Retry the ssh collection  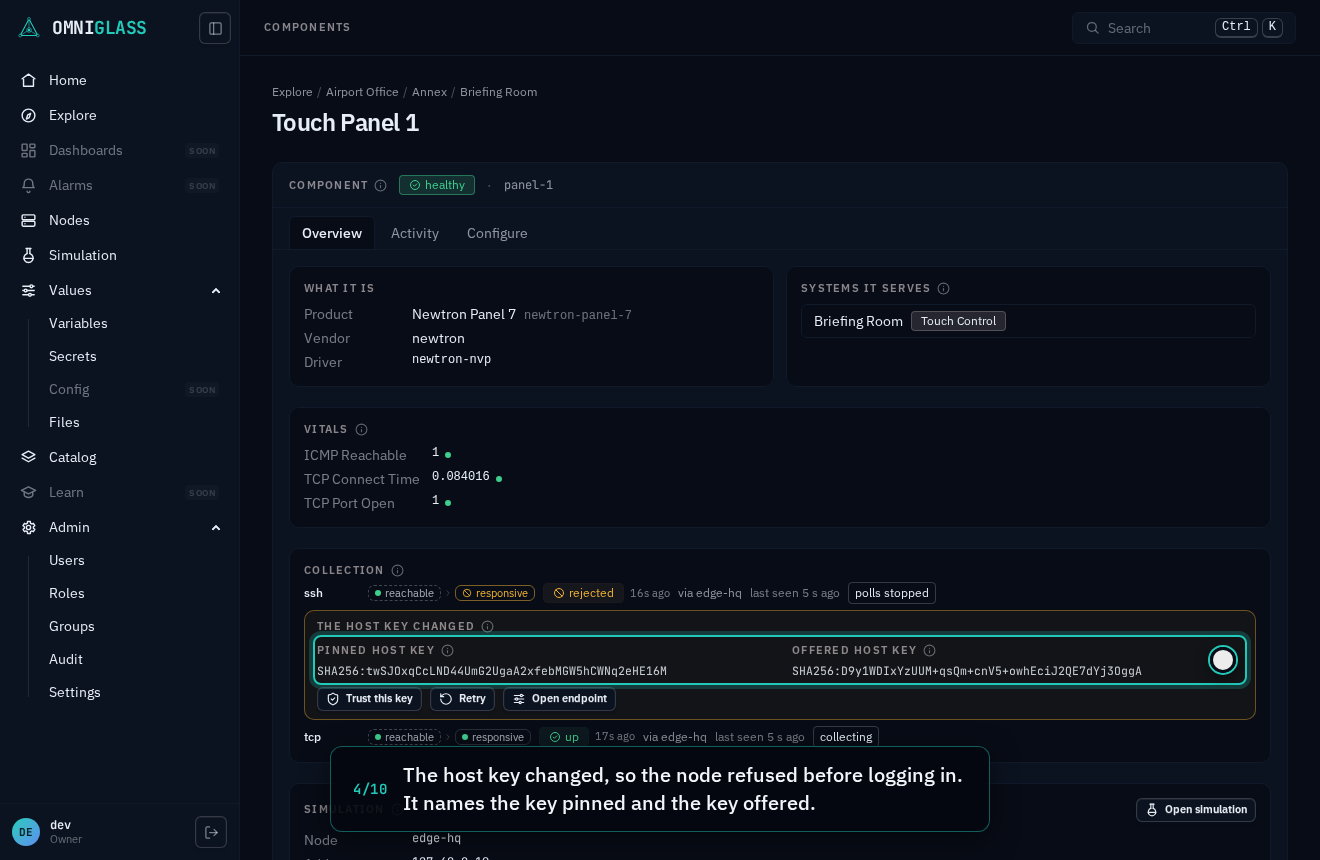462,699
